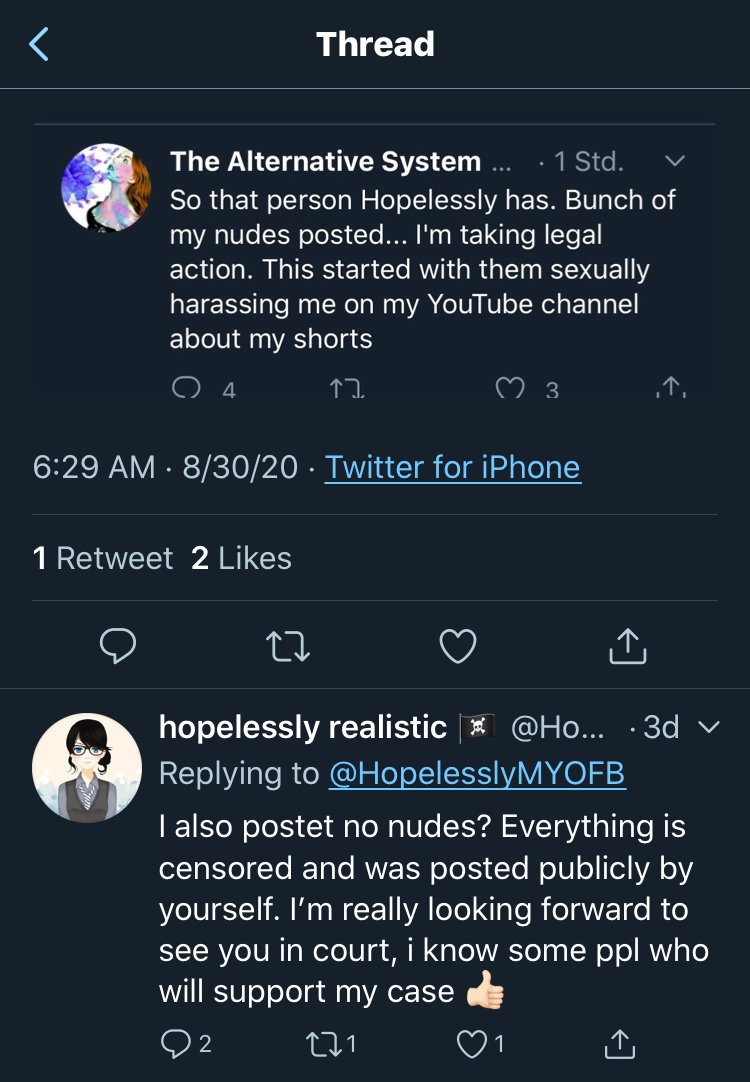Open hopelessly realistic's avatar
Screen dimensions: 750x1082
(x=87, y=768)
